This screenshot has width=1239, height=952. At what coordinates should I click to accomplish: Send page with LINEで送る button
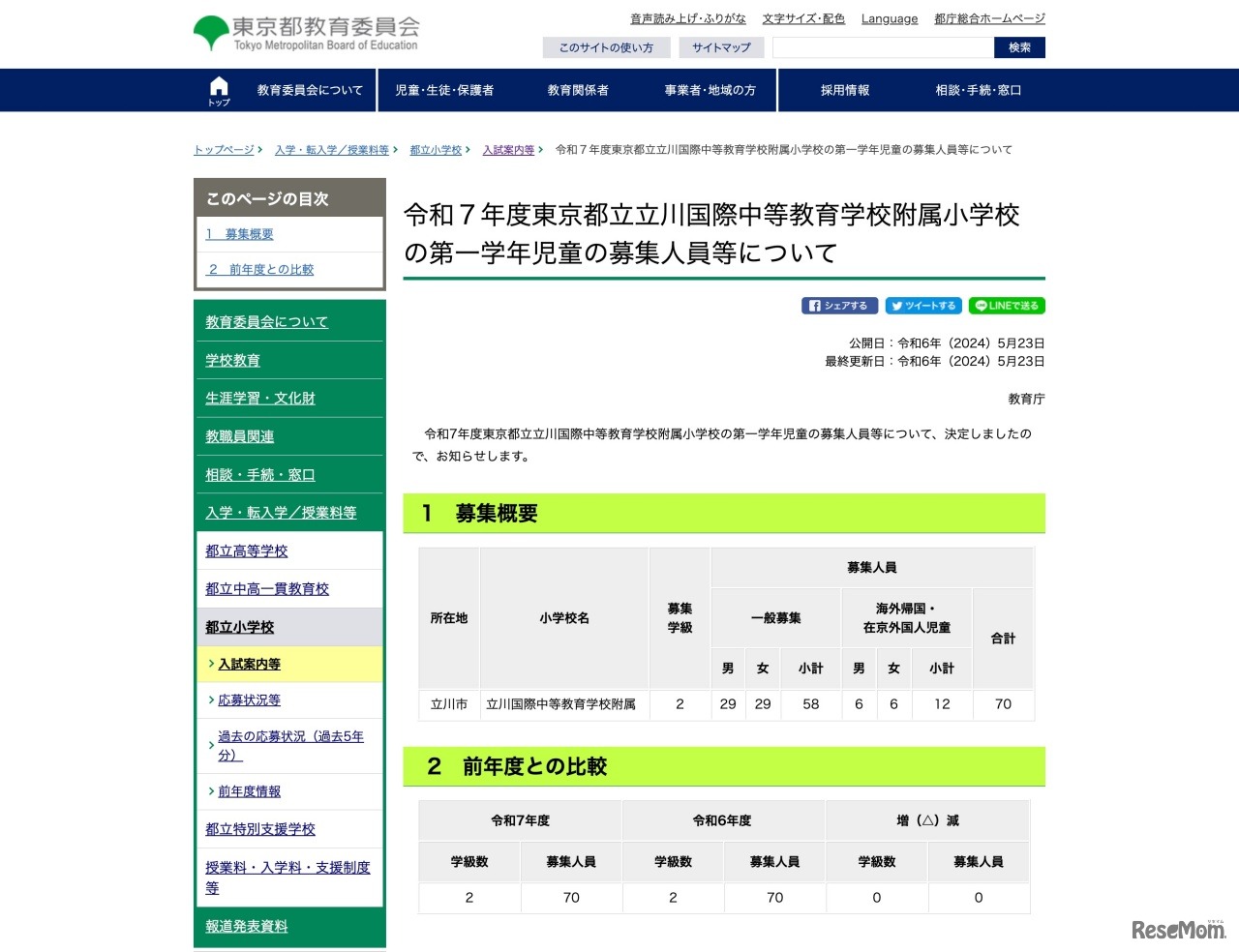[1007, 306]
